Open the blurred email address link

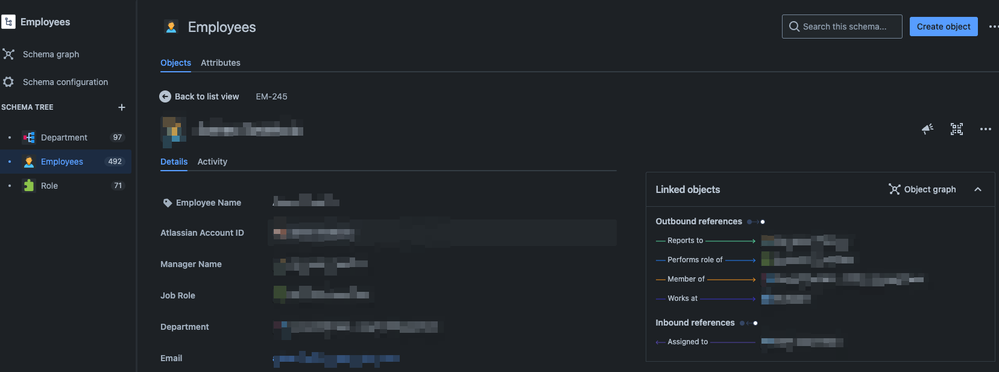tap(336, 359)
